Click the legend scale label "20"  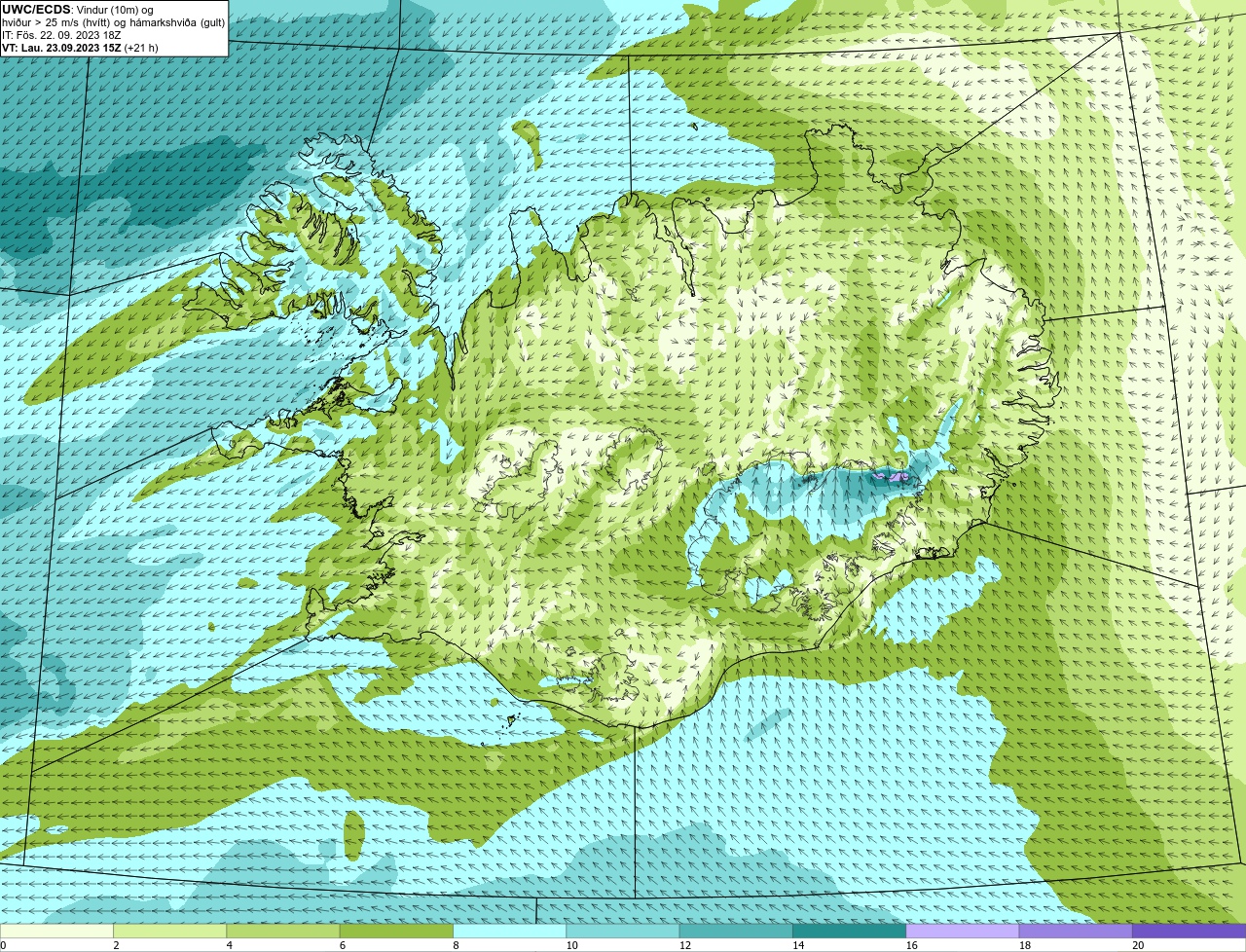(1138, 945)
